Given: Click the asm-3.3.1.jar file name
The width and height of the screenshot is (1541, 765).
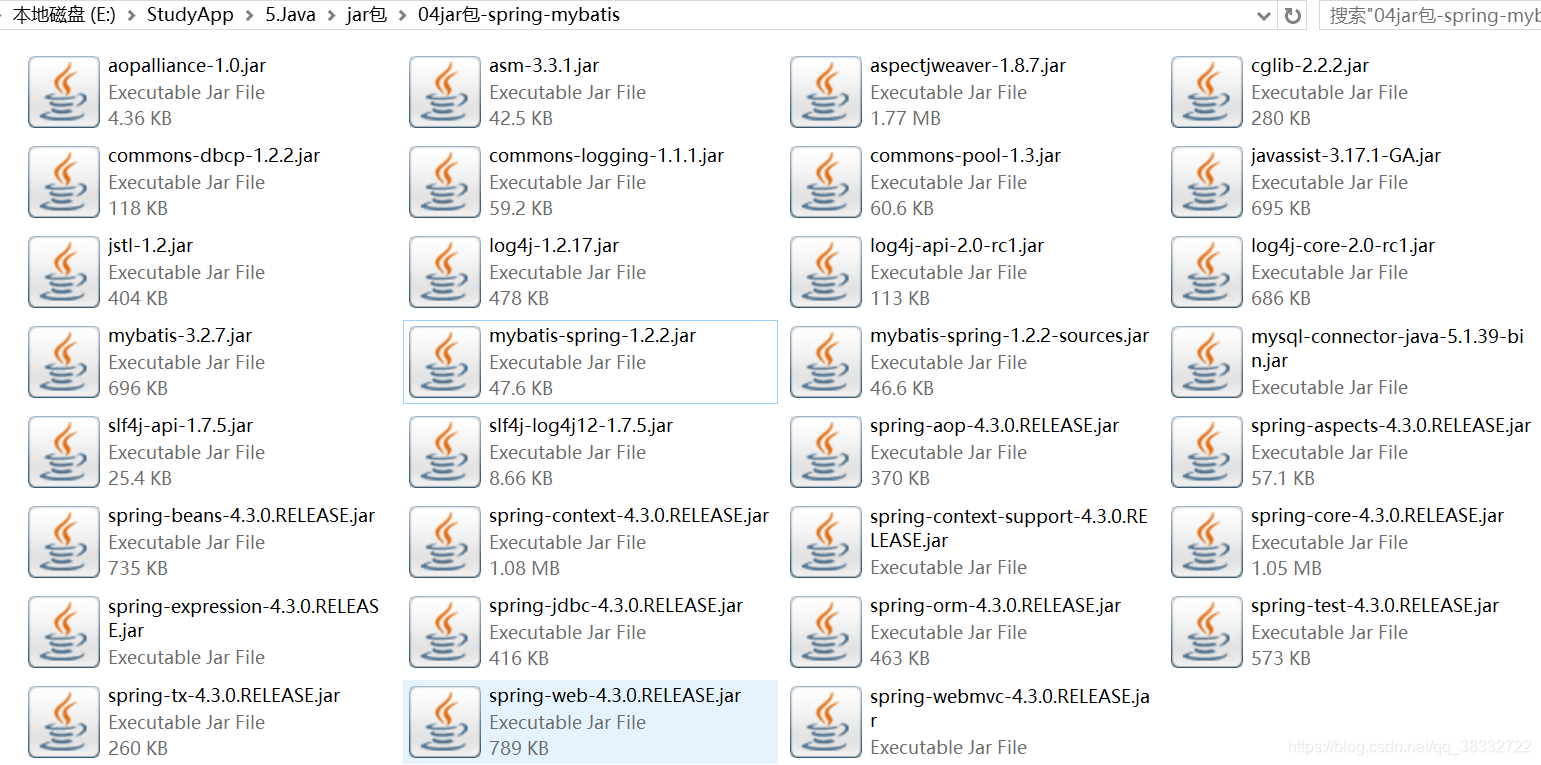Looking at the screenshot, I should (544, 66).
